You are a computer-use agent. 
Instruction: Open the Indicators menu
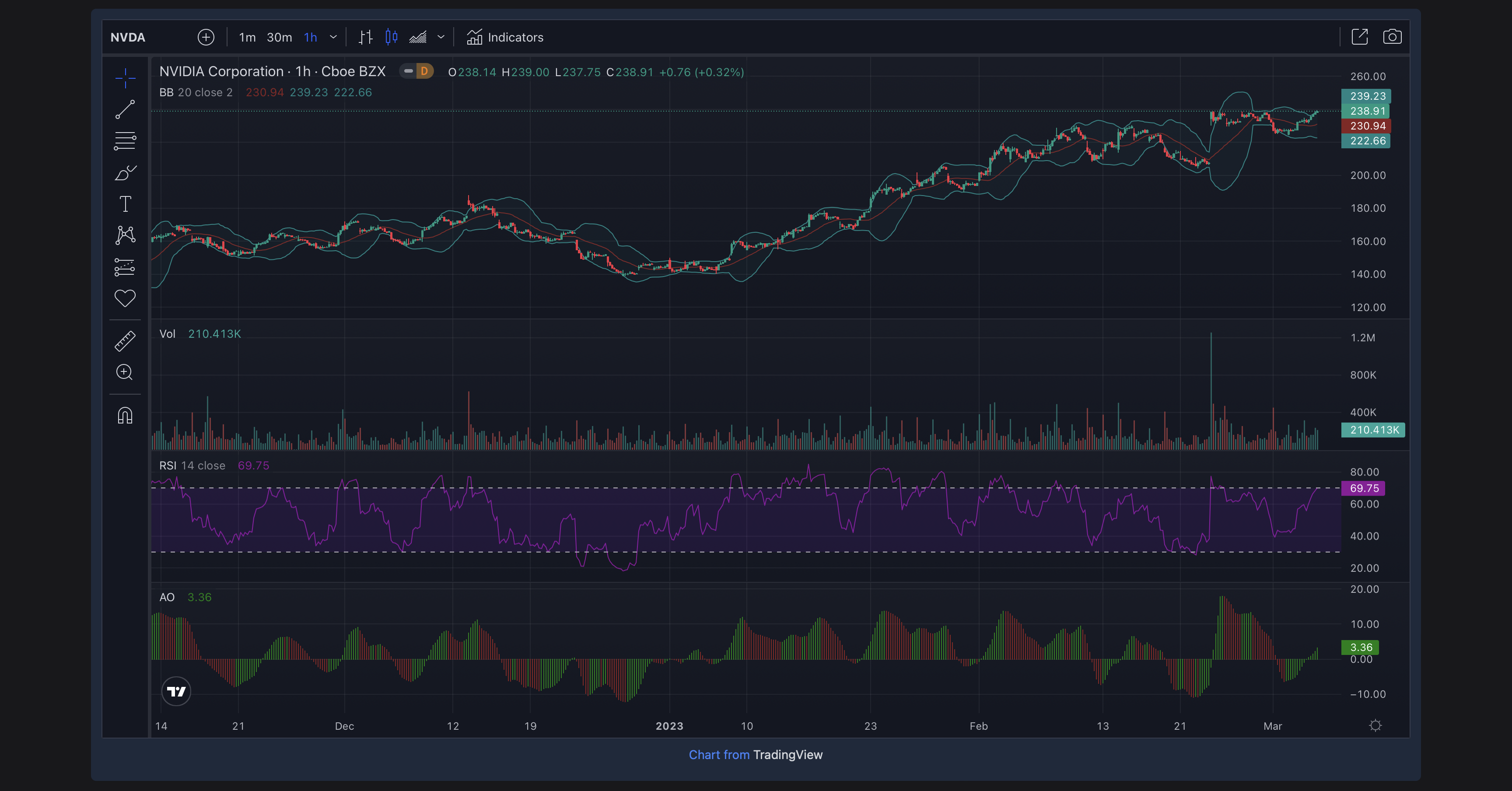click(505, 38)
